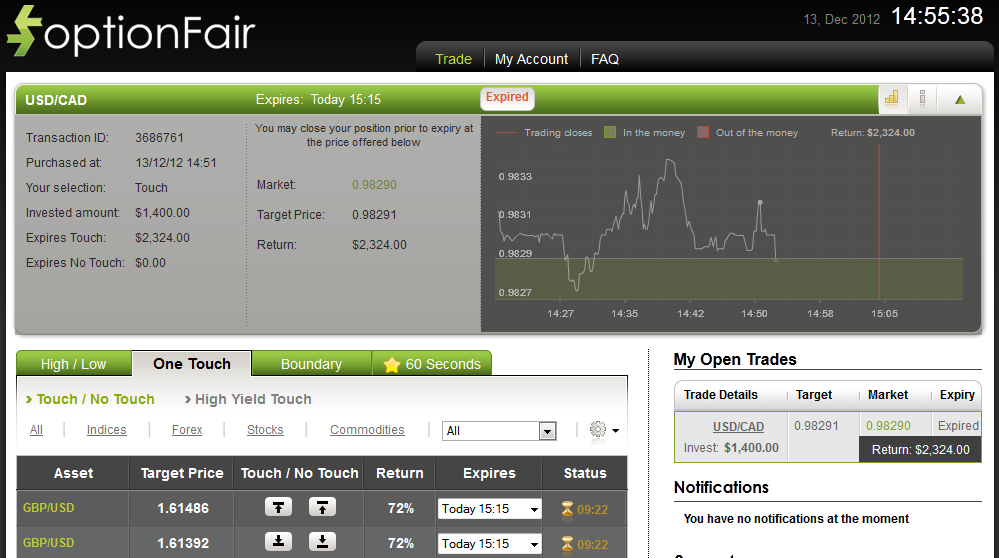Open the asset filter dropdown showing All
Screen dimensions: 999x558
tap(499, 431)
